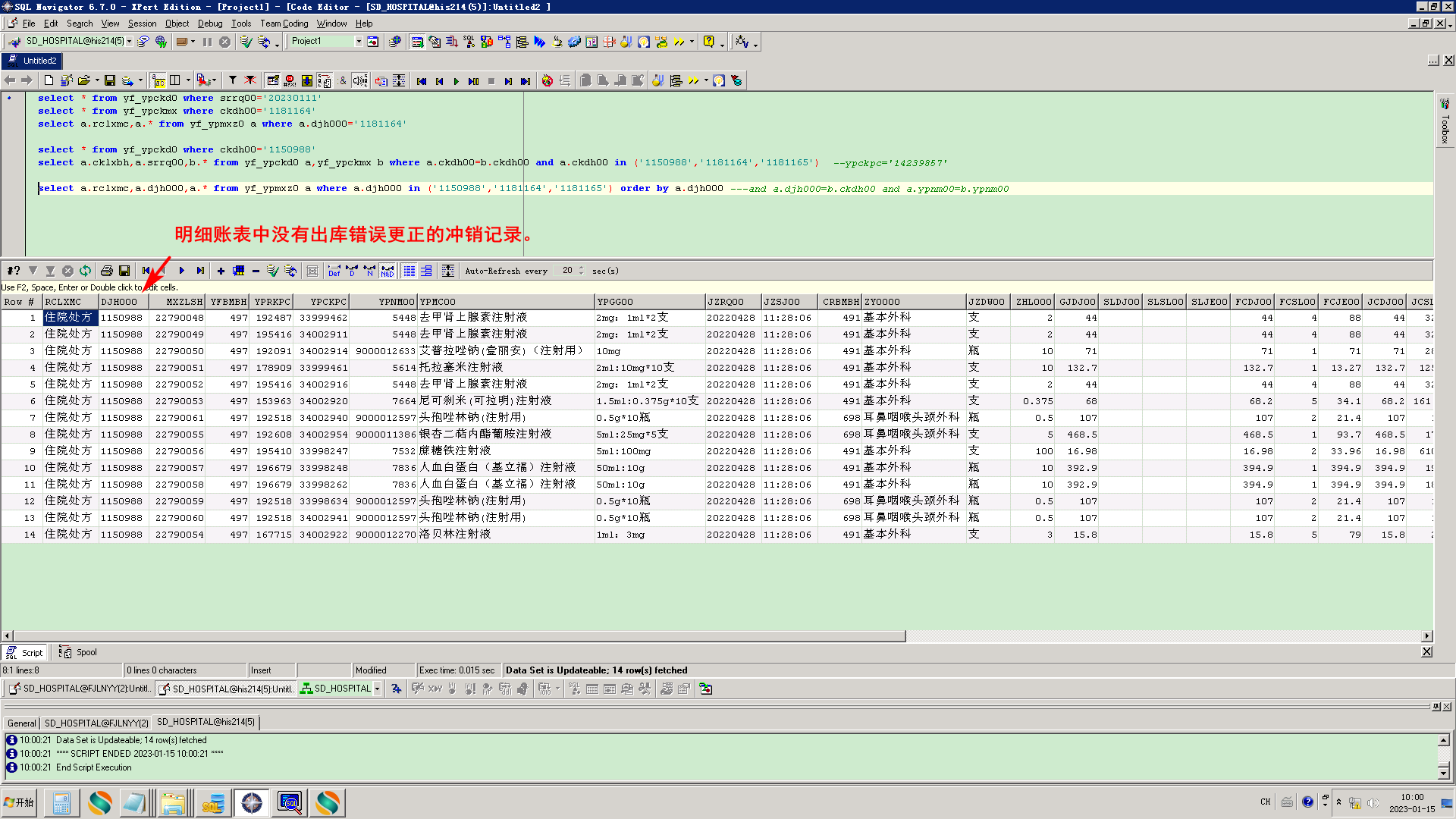Image resolution: width=1456 pixels, height=819 pixels.
Task: Click the New document icon in editor toolbar
Action: [49, 80]
